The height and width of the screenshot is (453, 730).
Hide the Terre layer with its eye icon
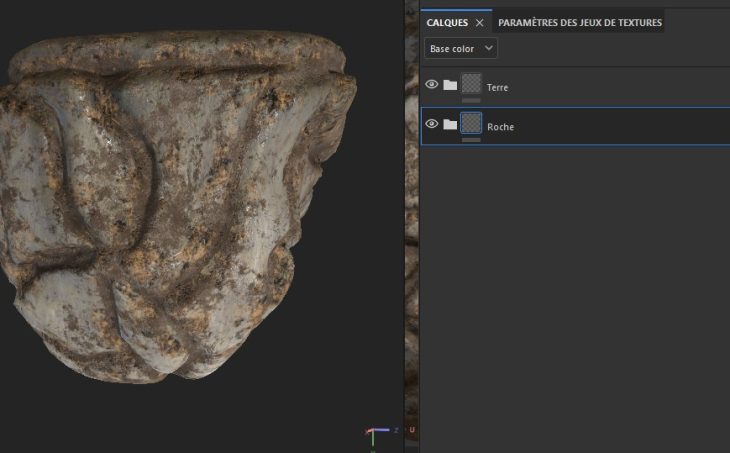coord(432,85)
